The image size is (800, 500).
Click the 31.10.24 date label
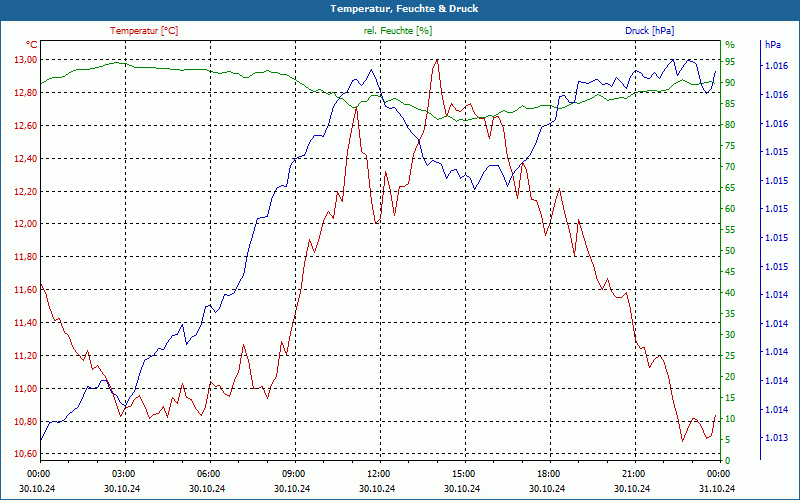pos(717,488)
